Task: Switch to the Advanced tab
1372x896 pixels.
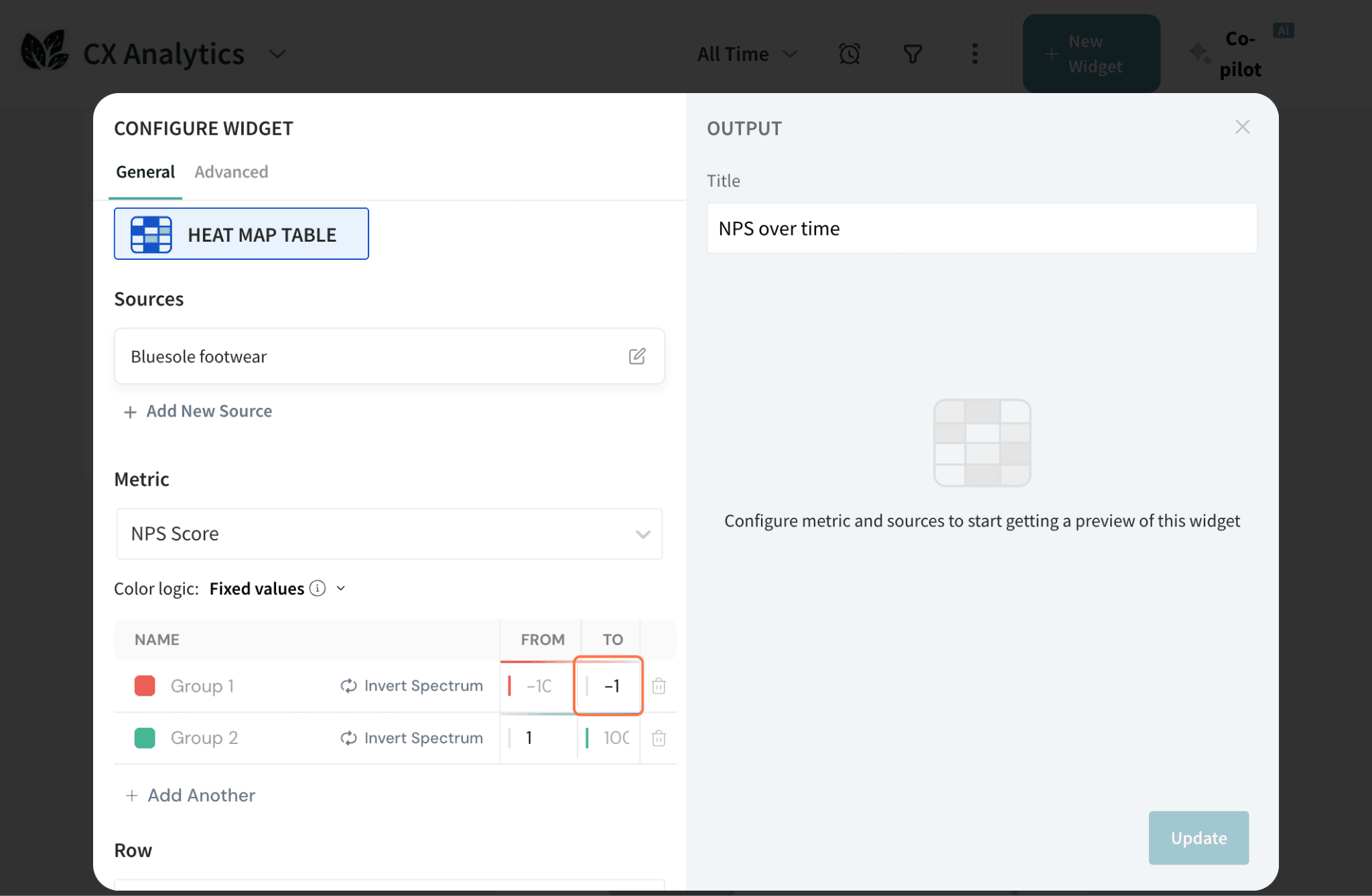Action: tap(231, 172)
